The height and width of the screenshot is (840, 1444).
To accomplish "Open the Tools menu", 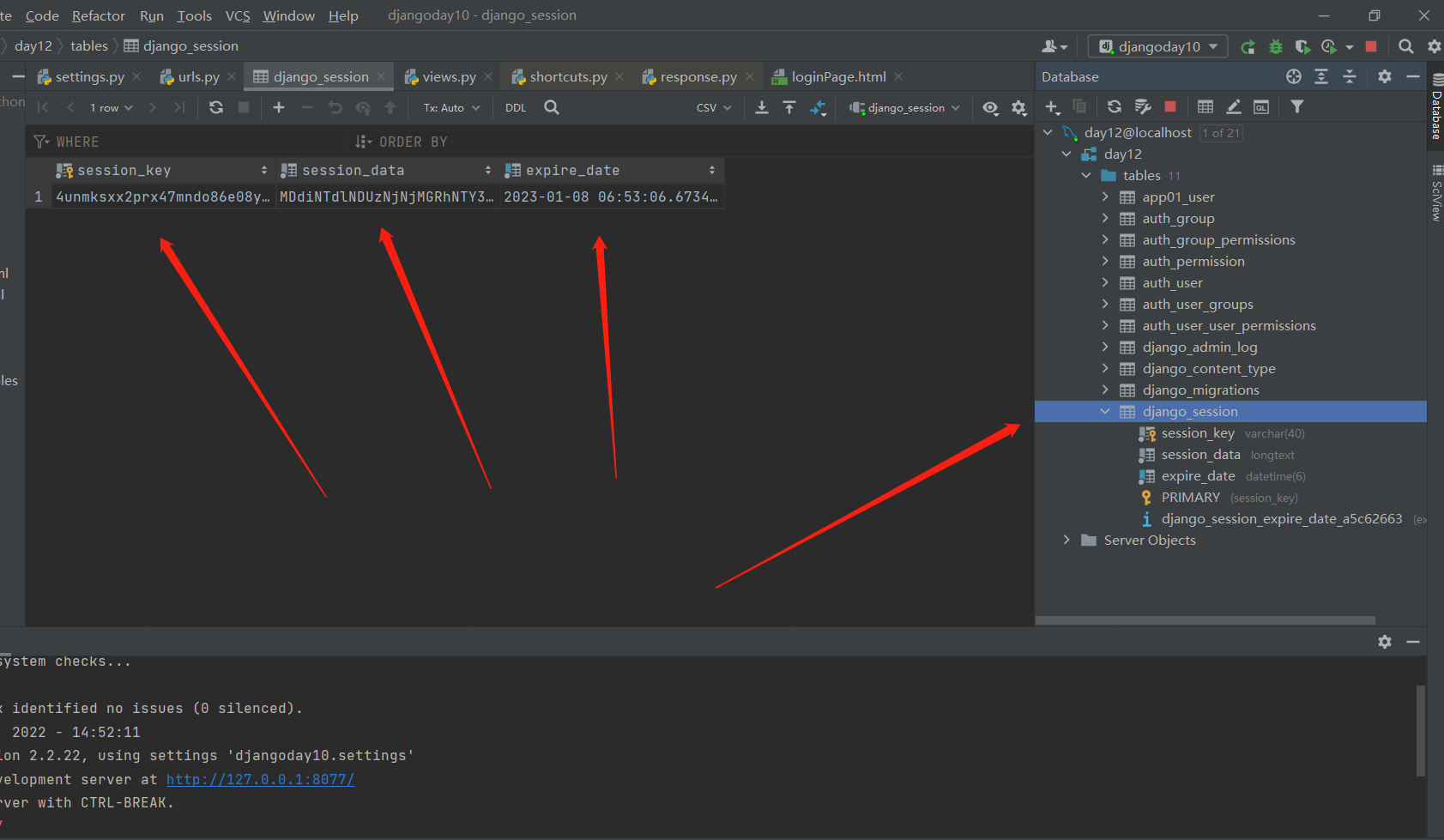I will tap(194, 15).
